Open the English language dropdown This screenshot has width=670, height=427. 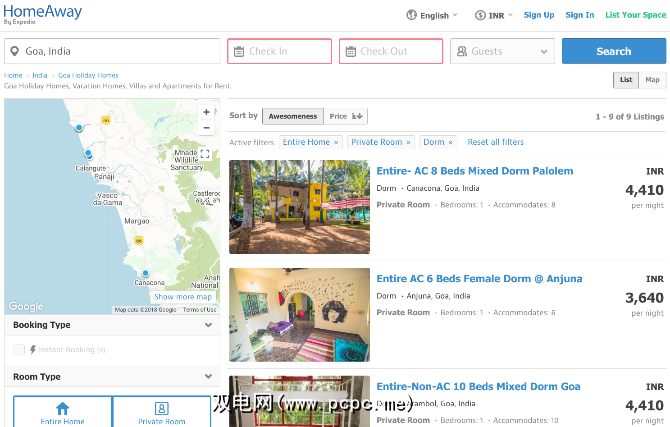(x=432, y=15)
